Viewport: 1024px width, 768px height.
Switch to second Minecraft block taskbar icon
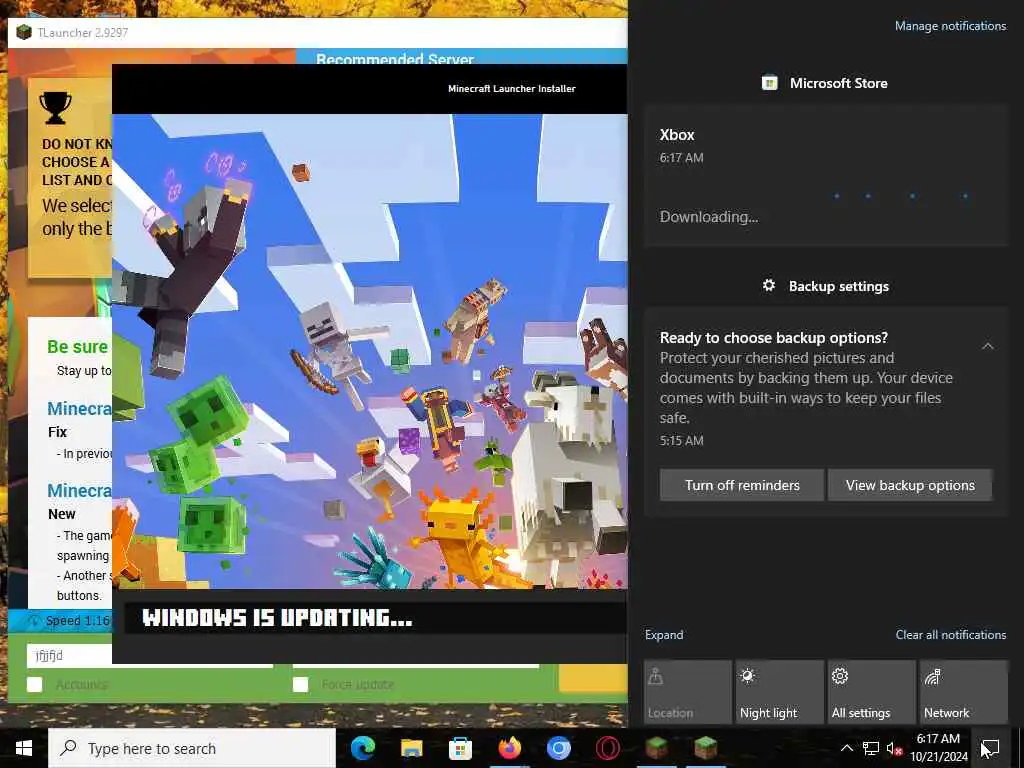pos(705,748)
